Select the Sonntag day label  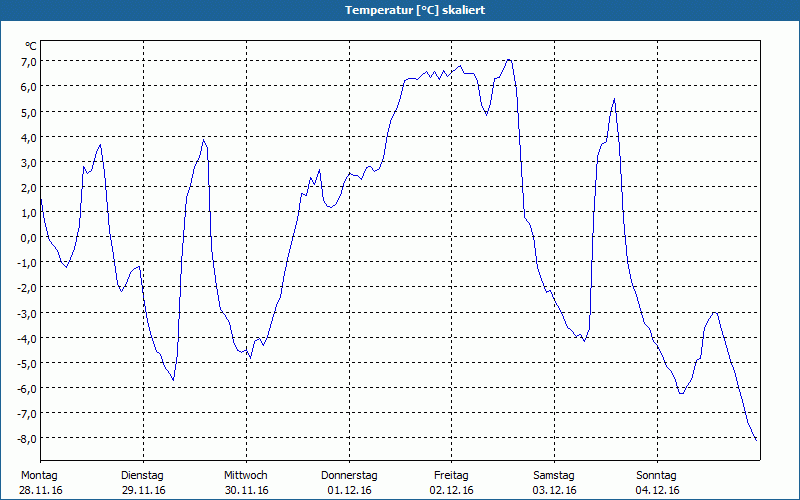click(656, 476)
